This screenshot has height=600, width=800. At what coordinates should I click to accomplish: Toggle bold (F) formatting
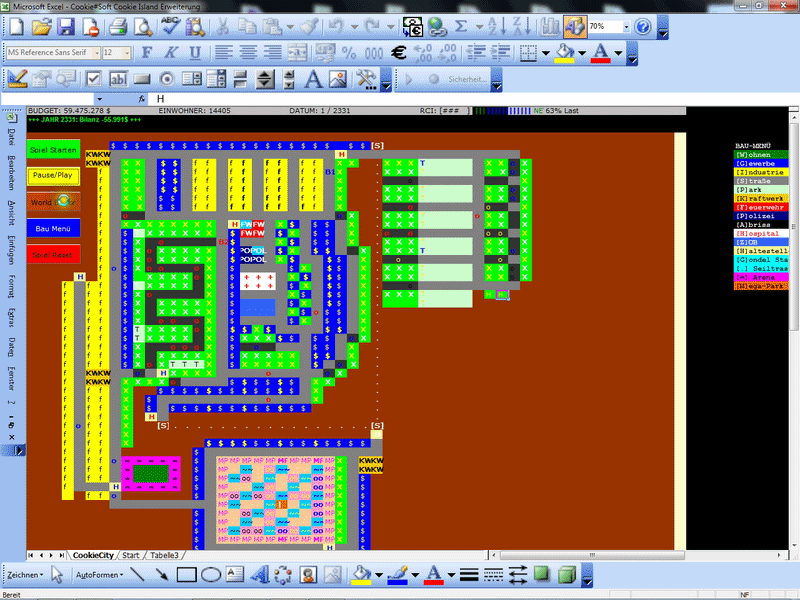[x=147, y=52]
